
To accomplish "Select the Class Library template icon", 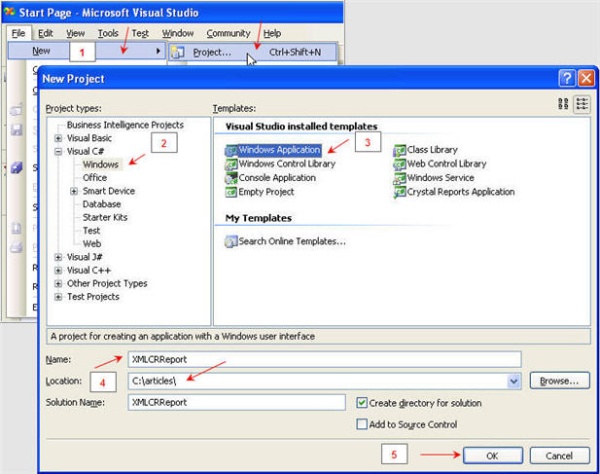I will pyautogui.click(x=399, y=150).
